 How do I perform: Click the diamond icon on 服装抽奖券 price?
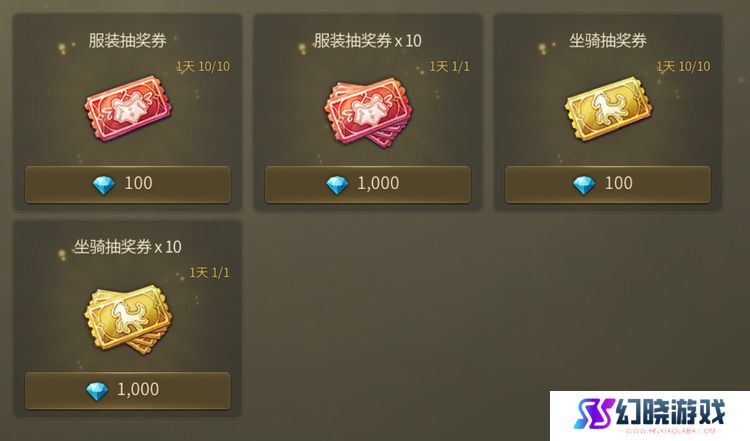coord(104,185)
